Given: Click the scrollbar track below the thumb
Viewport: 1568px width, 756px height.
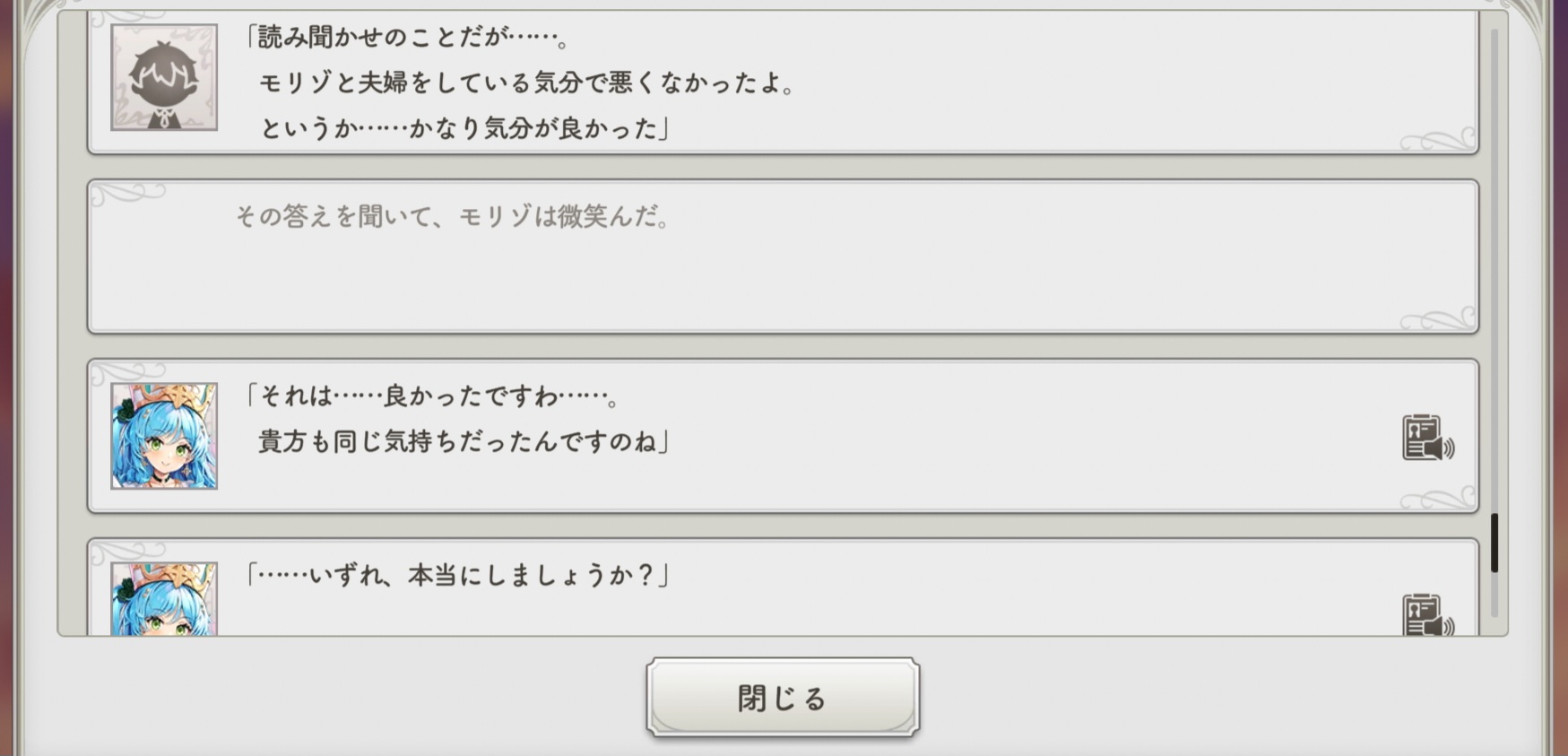Looking at the screenshot, I should (1494, 595).
